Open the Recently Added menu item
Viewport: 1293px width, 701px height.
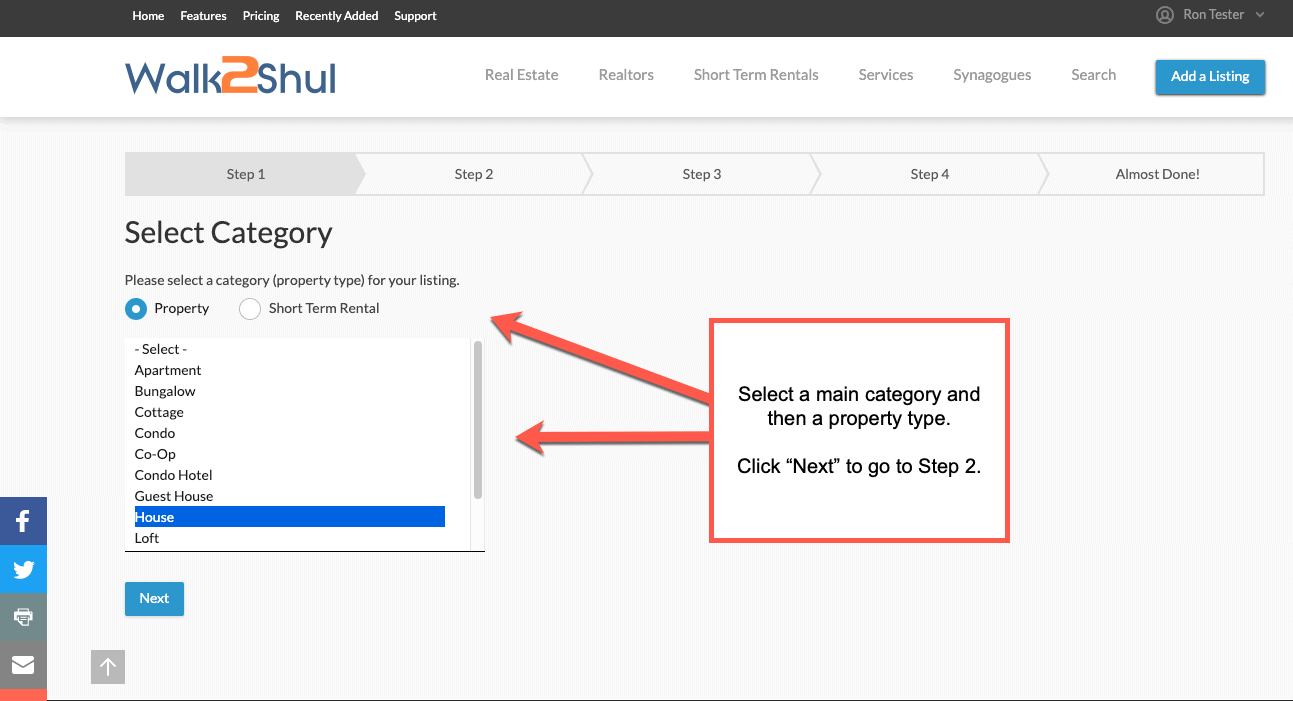(x=337, y=16)
